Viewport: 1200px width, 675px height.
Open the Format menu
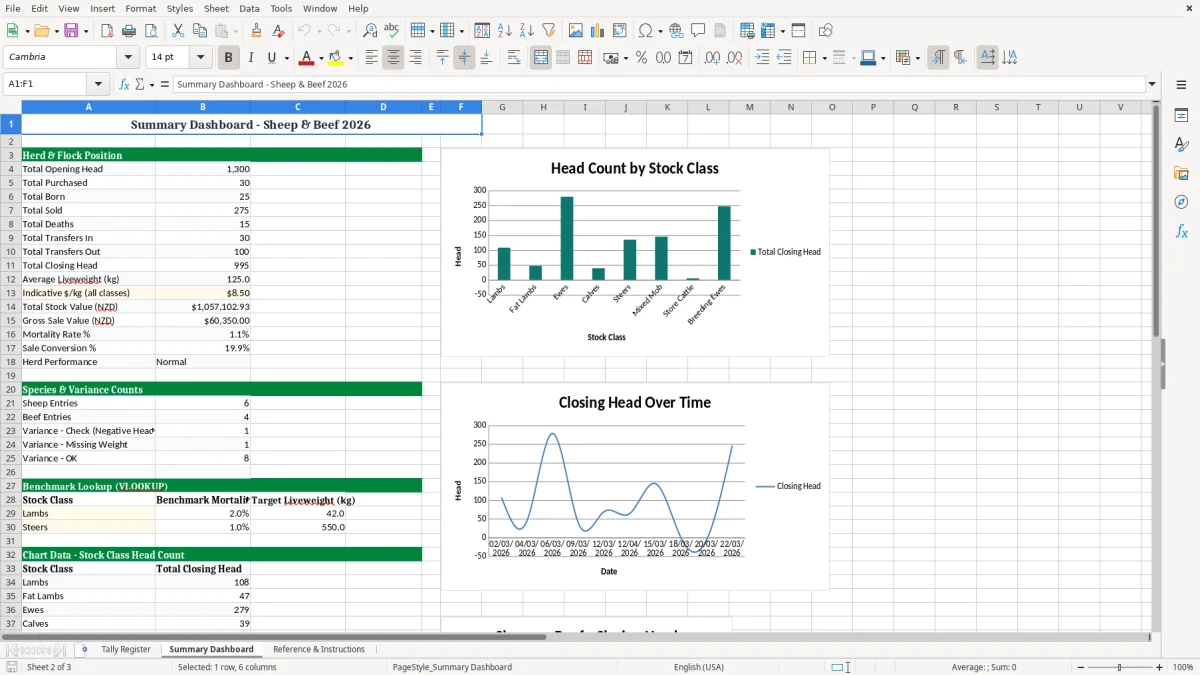coord(141,8)
